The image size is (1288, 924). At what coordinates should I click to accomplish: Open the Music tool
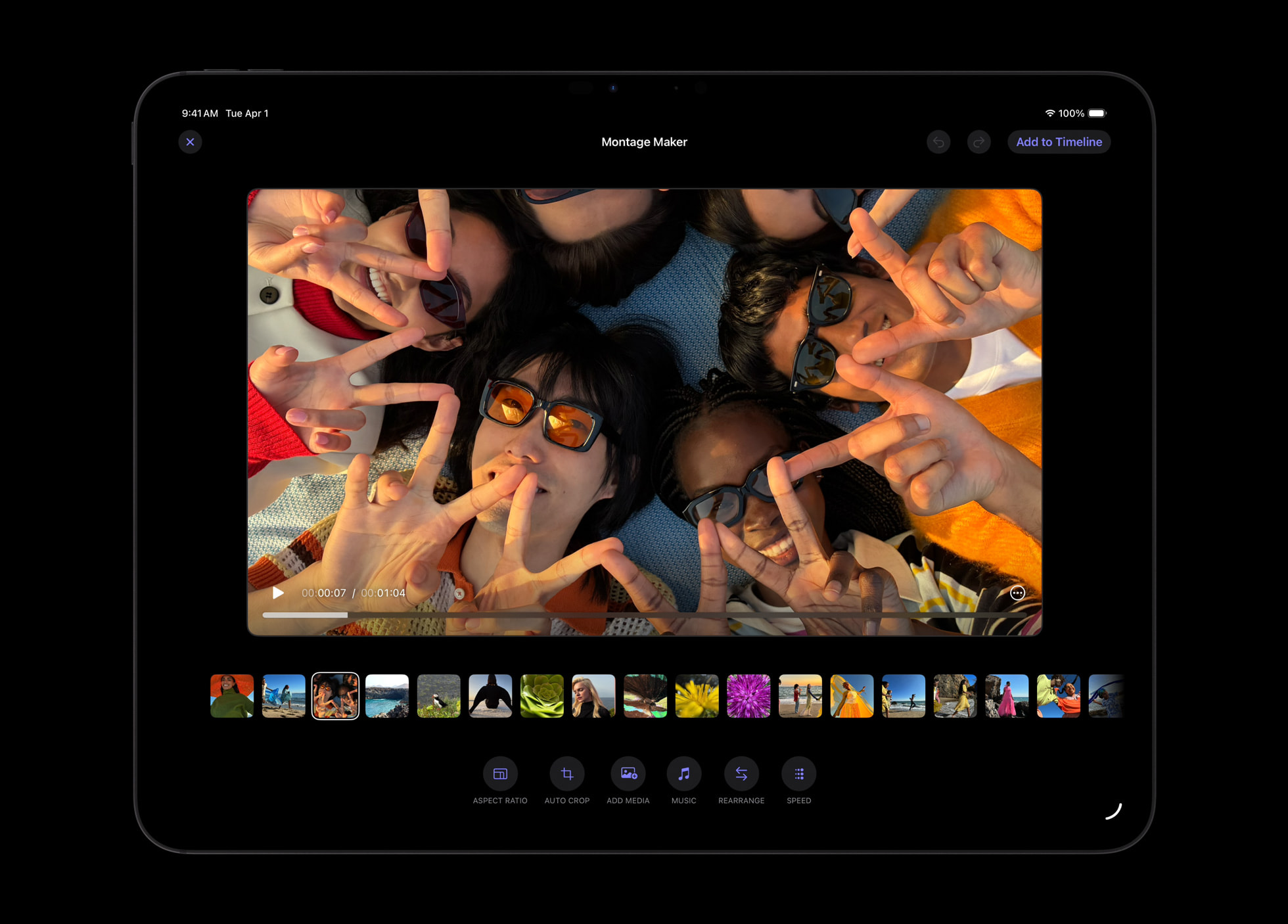click(683, 774)
